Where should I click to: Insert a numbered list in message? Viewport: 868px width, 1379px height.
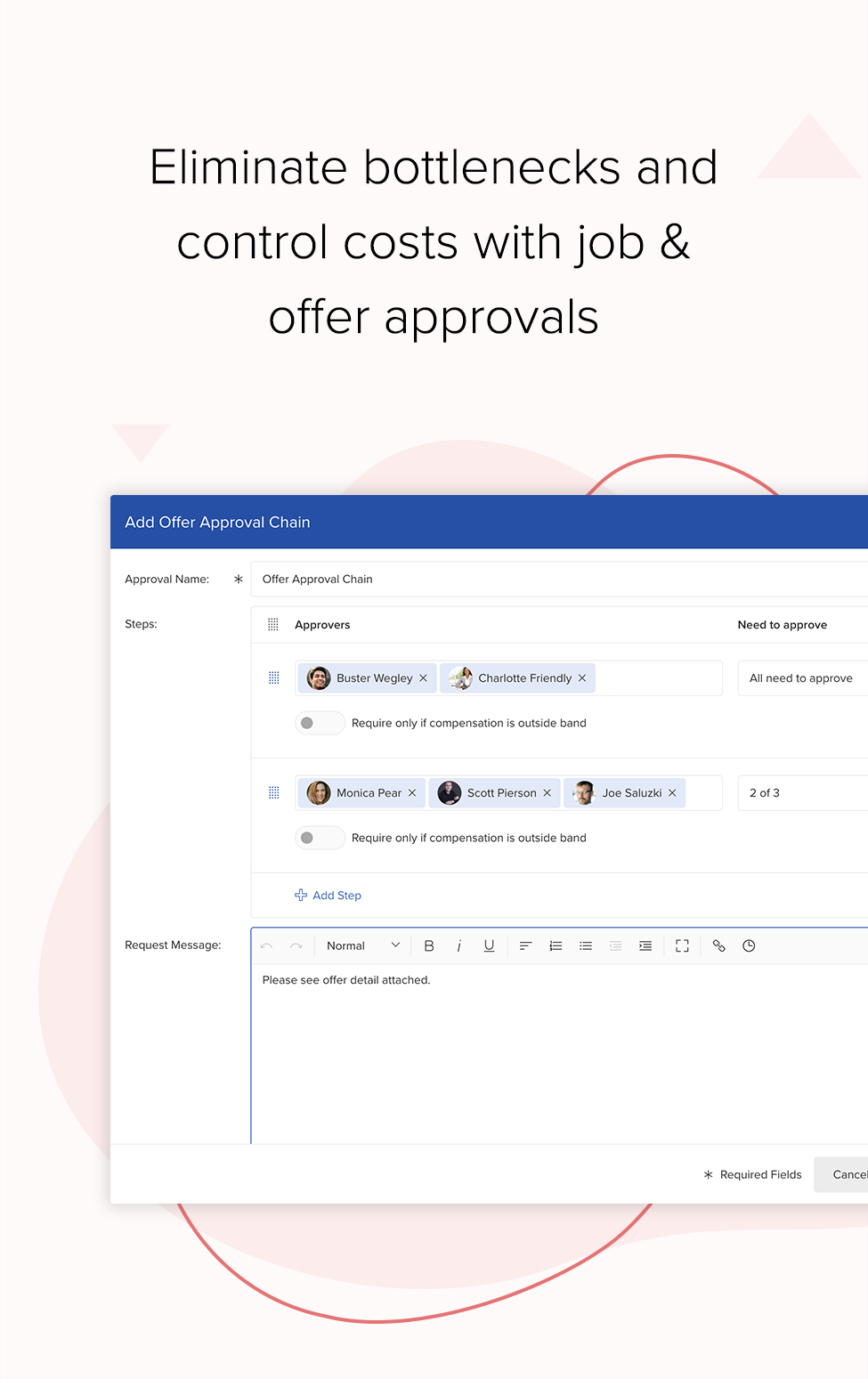click(556, 946)
